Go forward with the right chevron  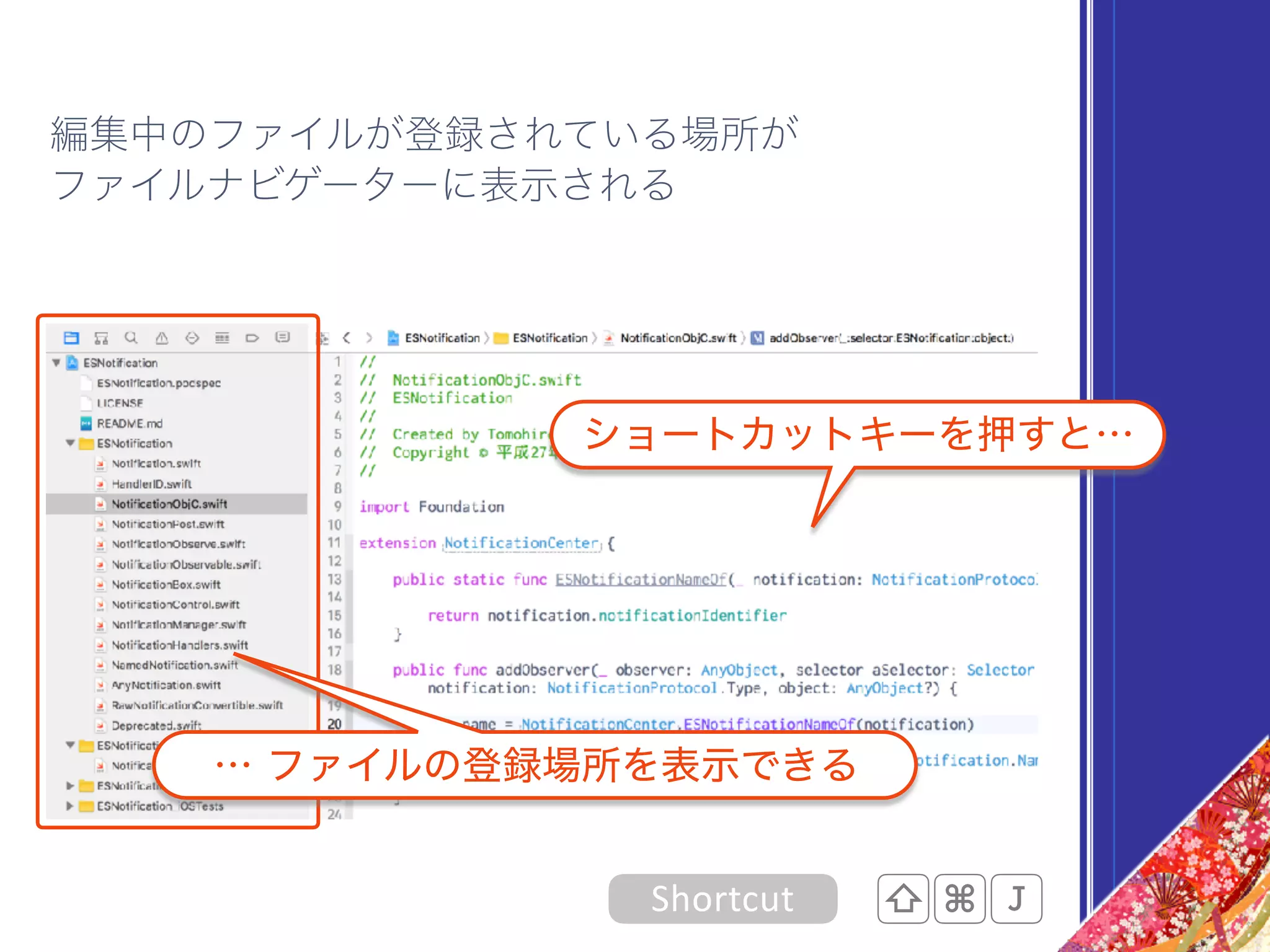[369, 338]
